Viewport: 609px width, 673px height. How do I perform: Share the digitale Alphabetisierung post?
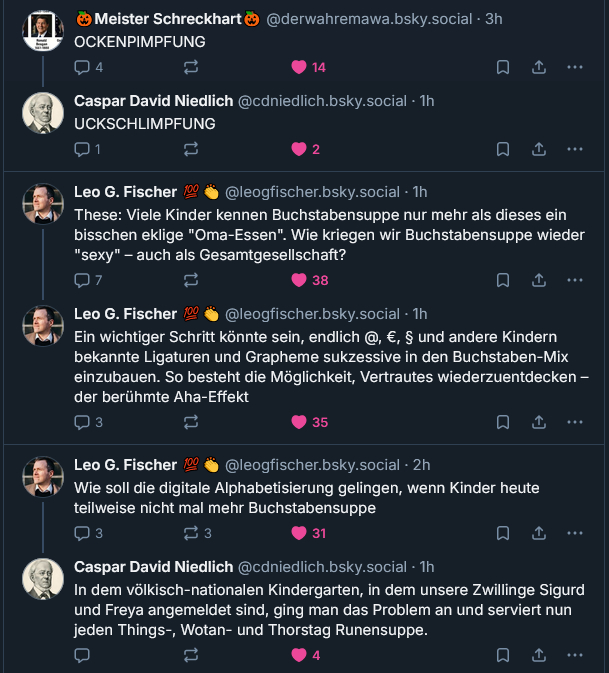coord(538,533)
